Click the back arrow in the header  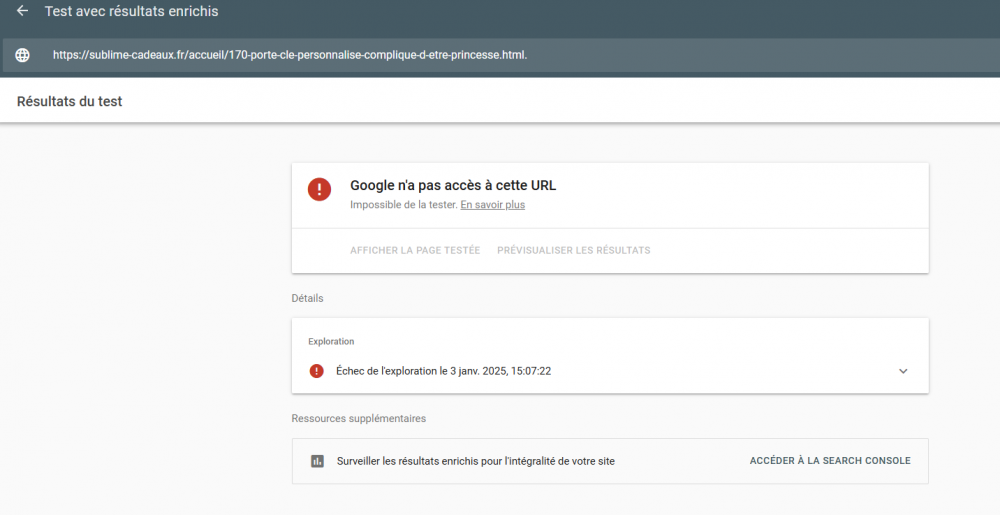click(x=22, y=11)
